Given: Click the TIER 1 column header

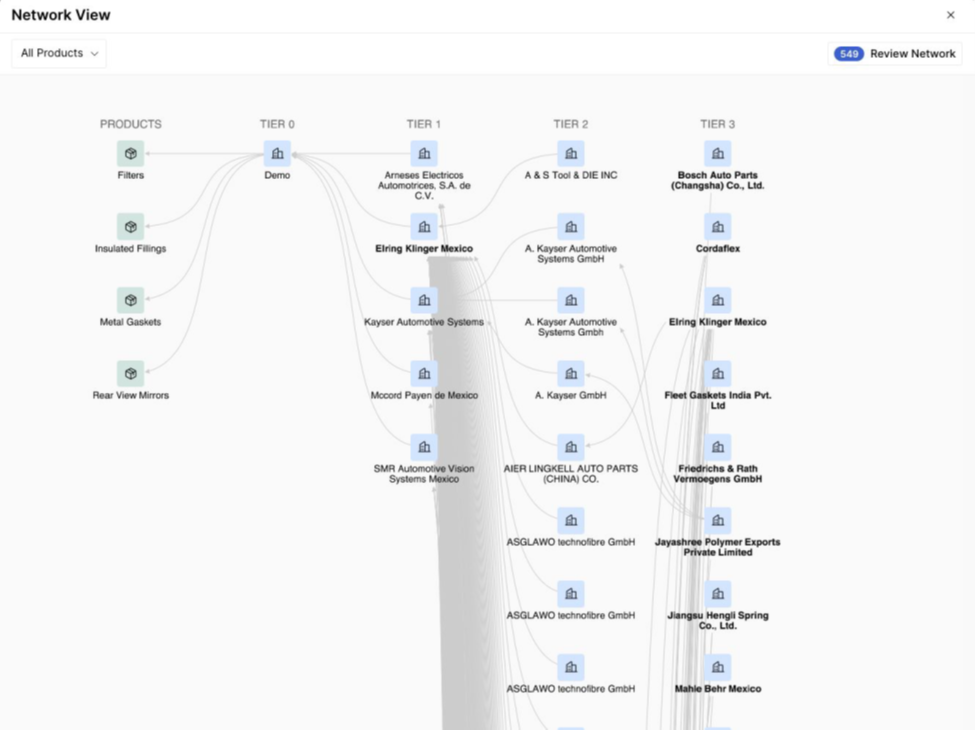Looking at the screenshot, I should pos(424,124).
